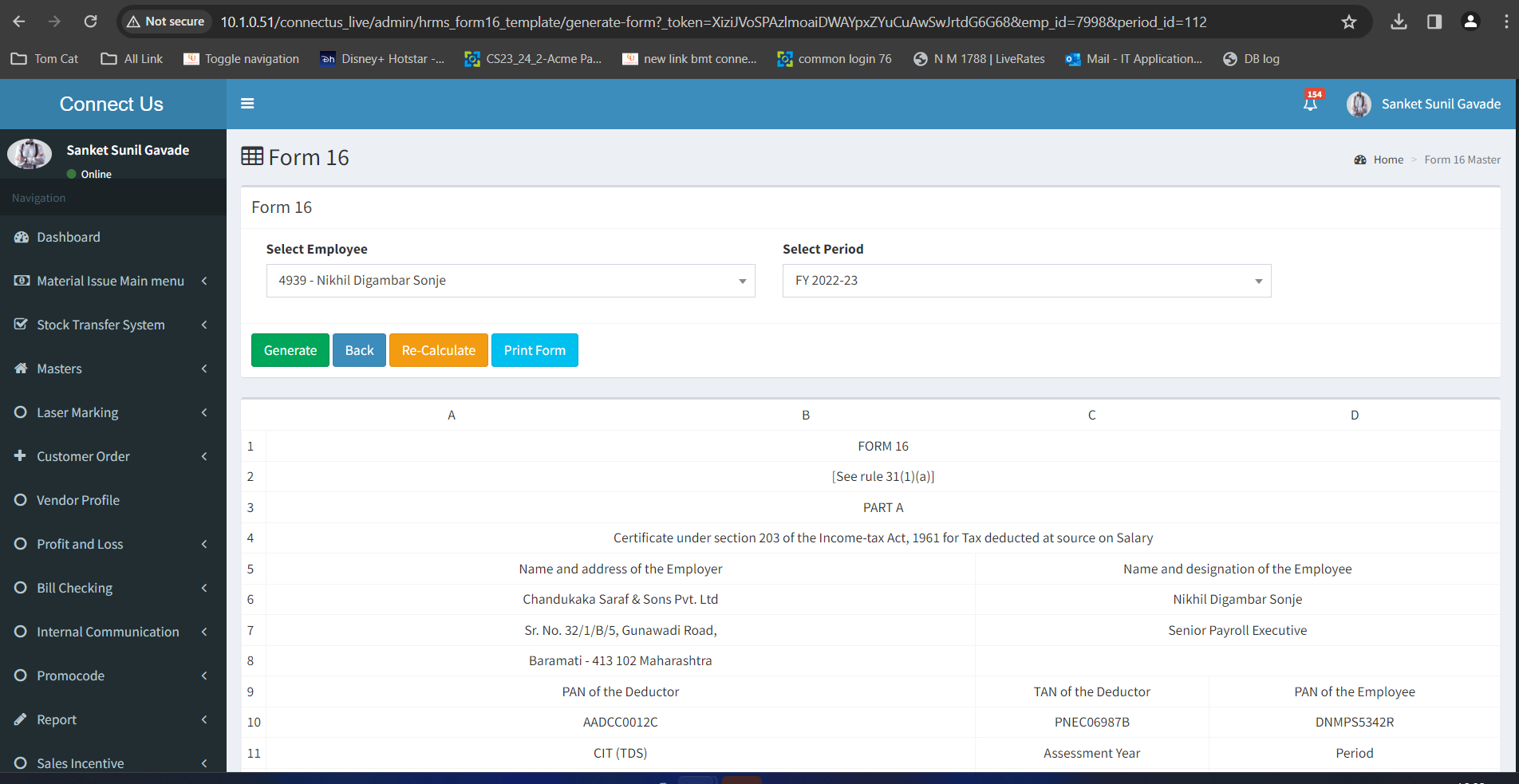Expand the Stock Transfer System chevron

(x=205, y=325)
